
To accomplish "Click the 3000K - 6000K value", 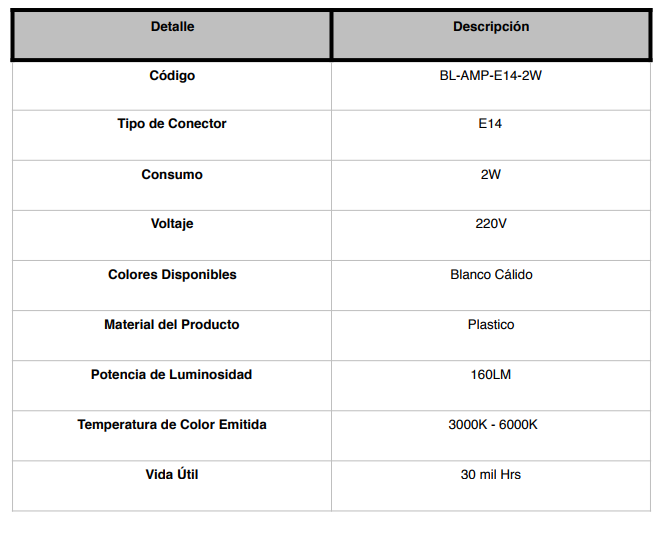I will point(493,425).
